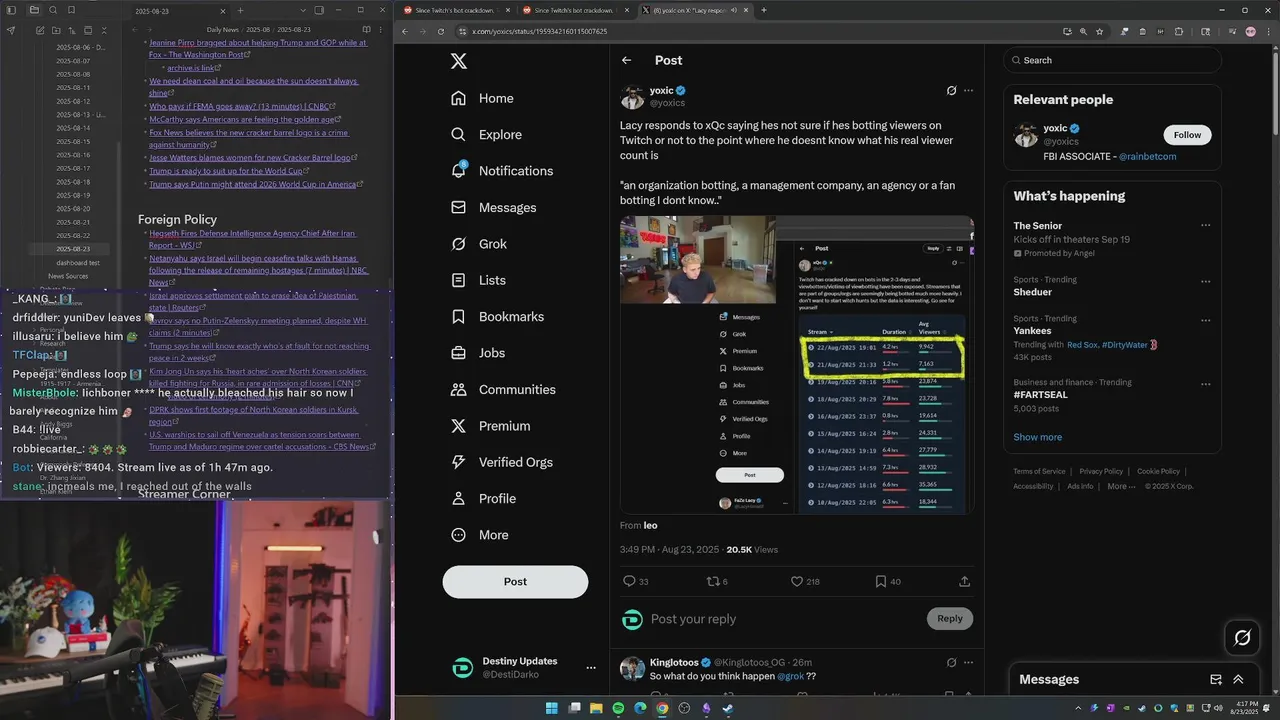Click Show more under trends
Screen dimensions: 1280x720
[x=1037, y=437]
